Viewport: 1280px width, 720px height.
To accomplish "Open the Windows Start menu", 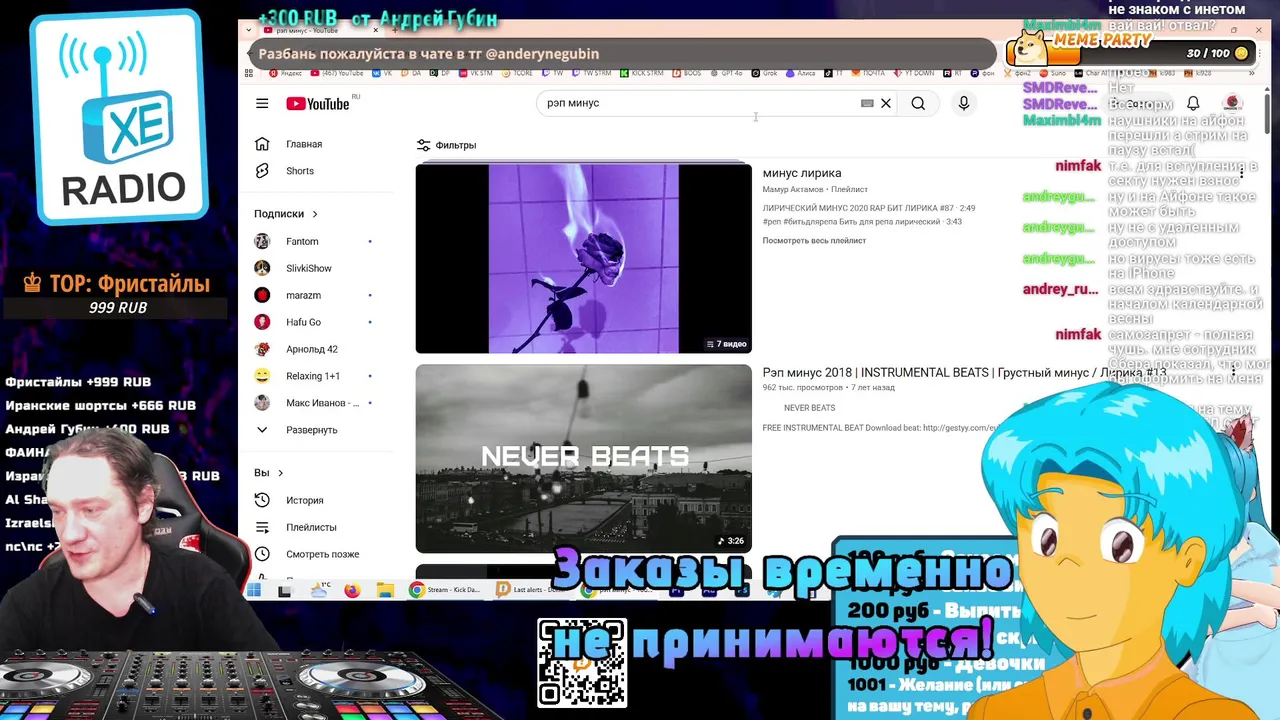I will [254, 590].
